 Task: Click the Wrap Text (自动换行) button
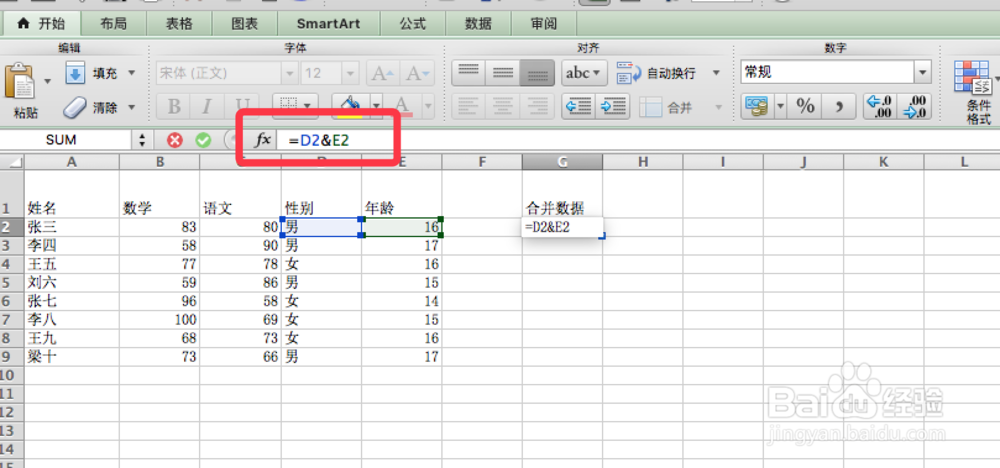pos(656,73)
